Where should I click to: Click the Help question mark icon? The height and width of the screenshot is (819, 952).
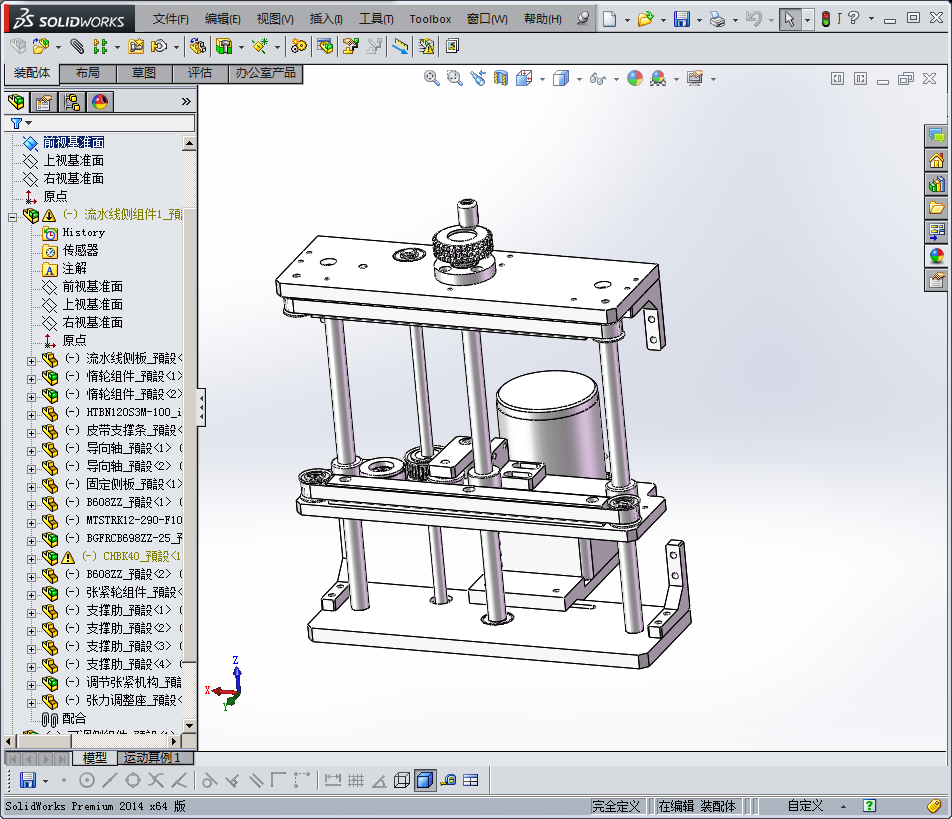pos(854,18)
